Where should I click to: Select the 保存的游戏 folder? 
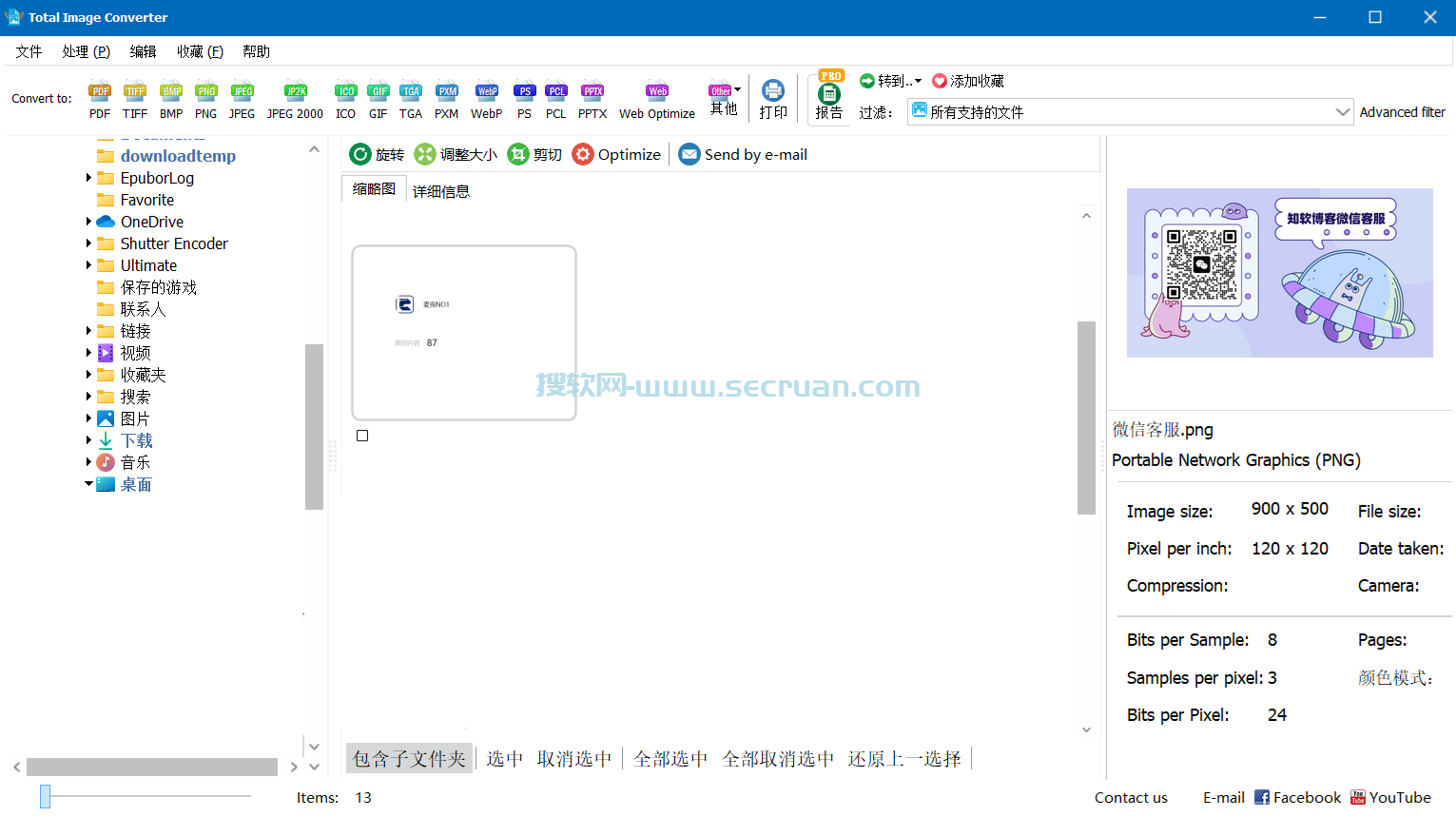(x=159, y=287)
